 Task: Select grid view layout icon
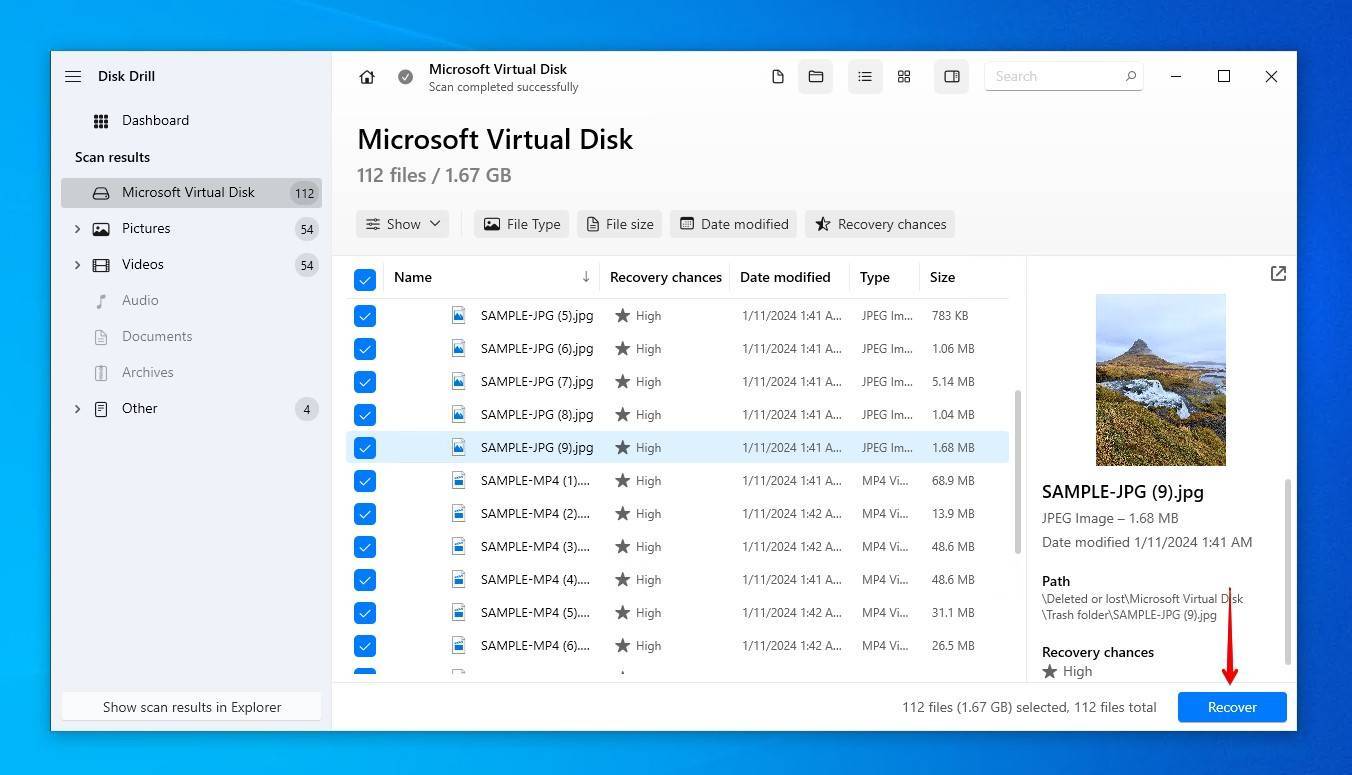(x=904, y=77)
